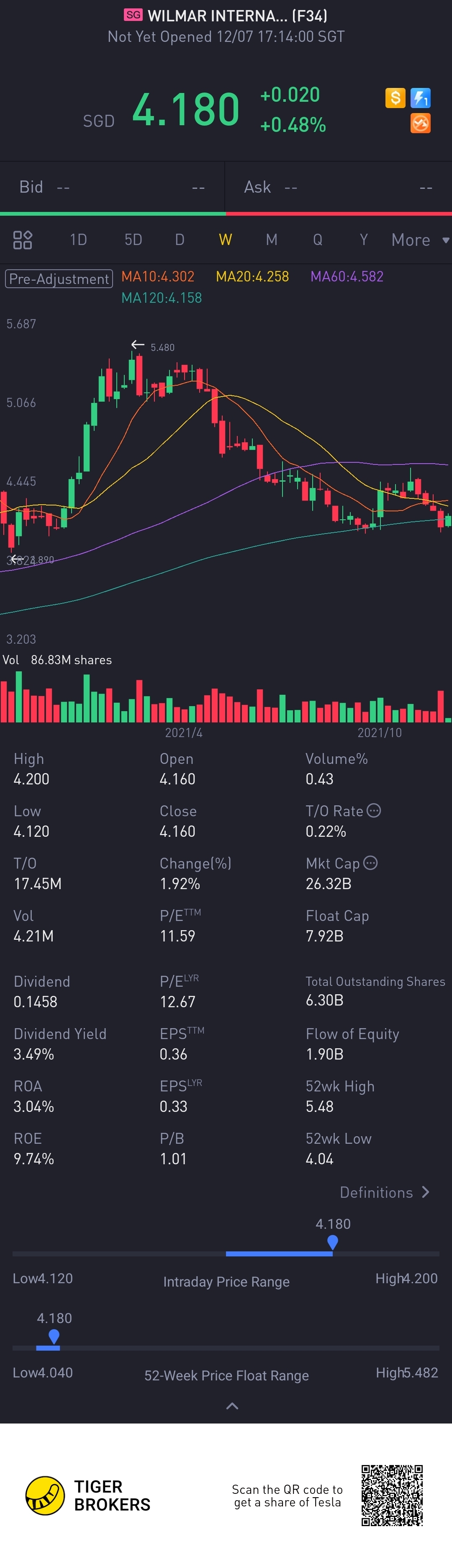Image resolution: width=452 pixels, height=1568 pixels.
Task: Toggle the Pre-Adjustment price setting
Action: click(x=59, y=279)
